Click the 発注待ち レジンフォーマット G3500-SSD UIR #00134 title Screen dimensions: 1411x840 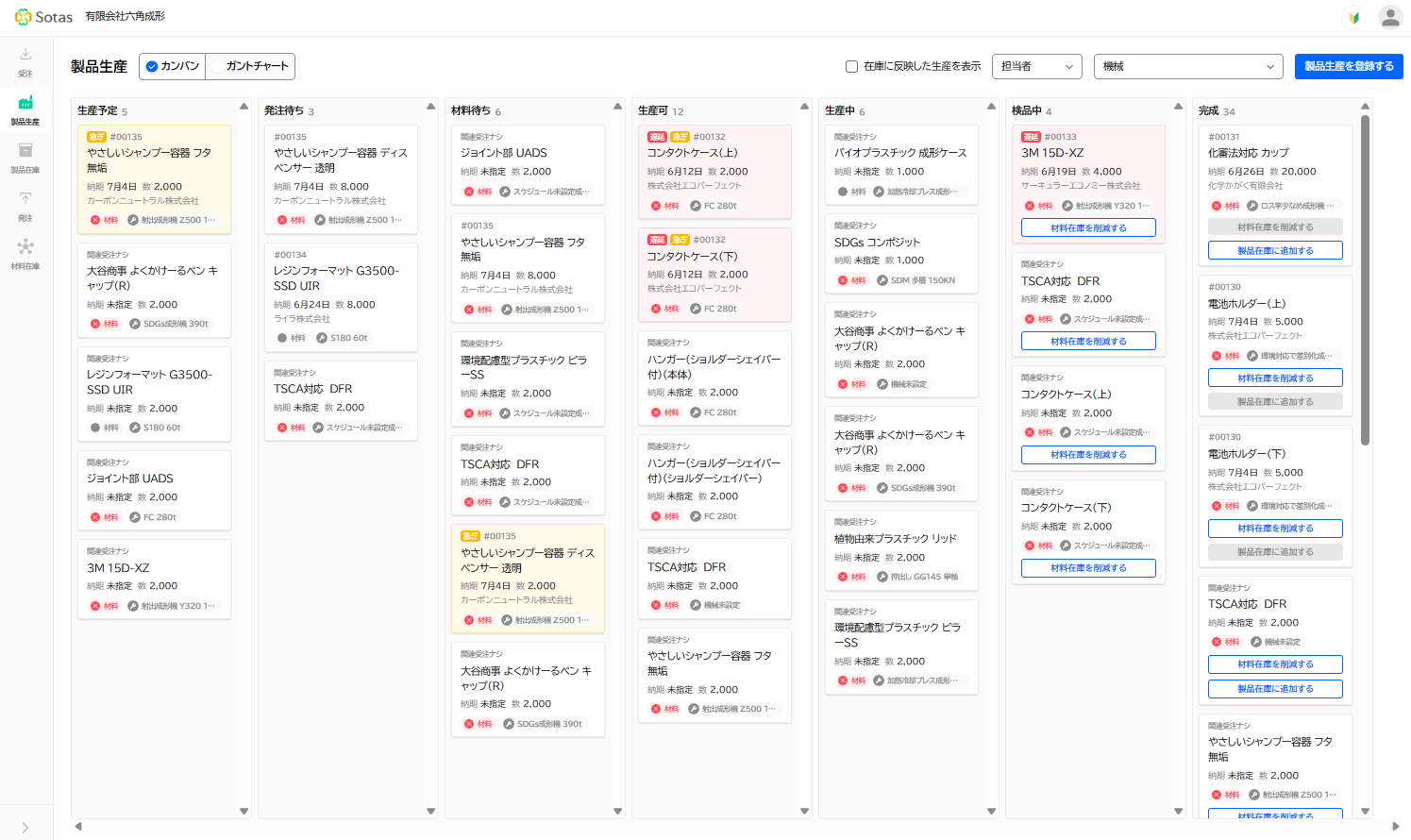pos(336,278)
